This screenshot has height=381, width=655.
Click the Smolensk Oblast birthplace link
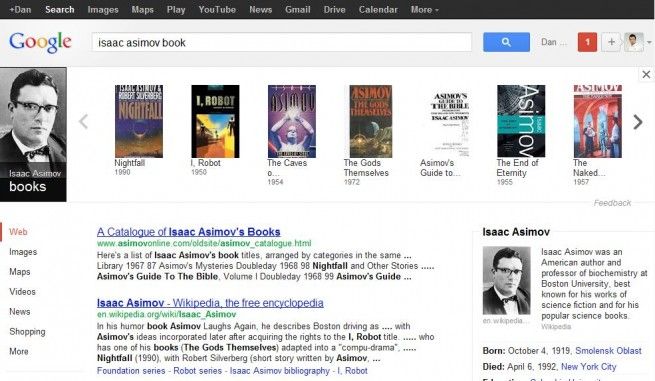608,351
